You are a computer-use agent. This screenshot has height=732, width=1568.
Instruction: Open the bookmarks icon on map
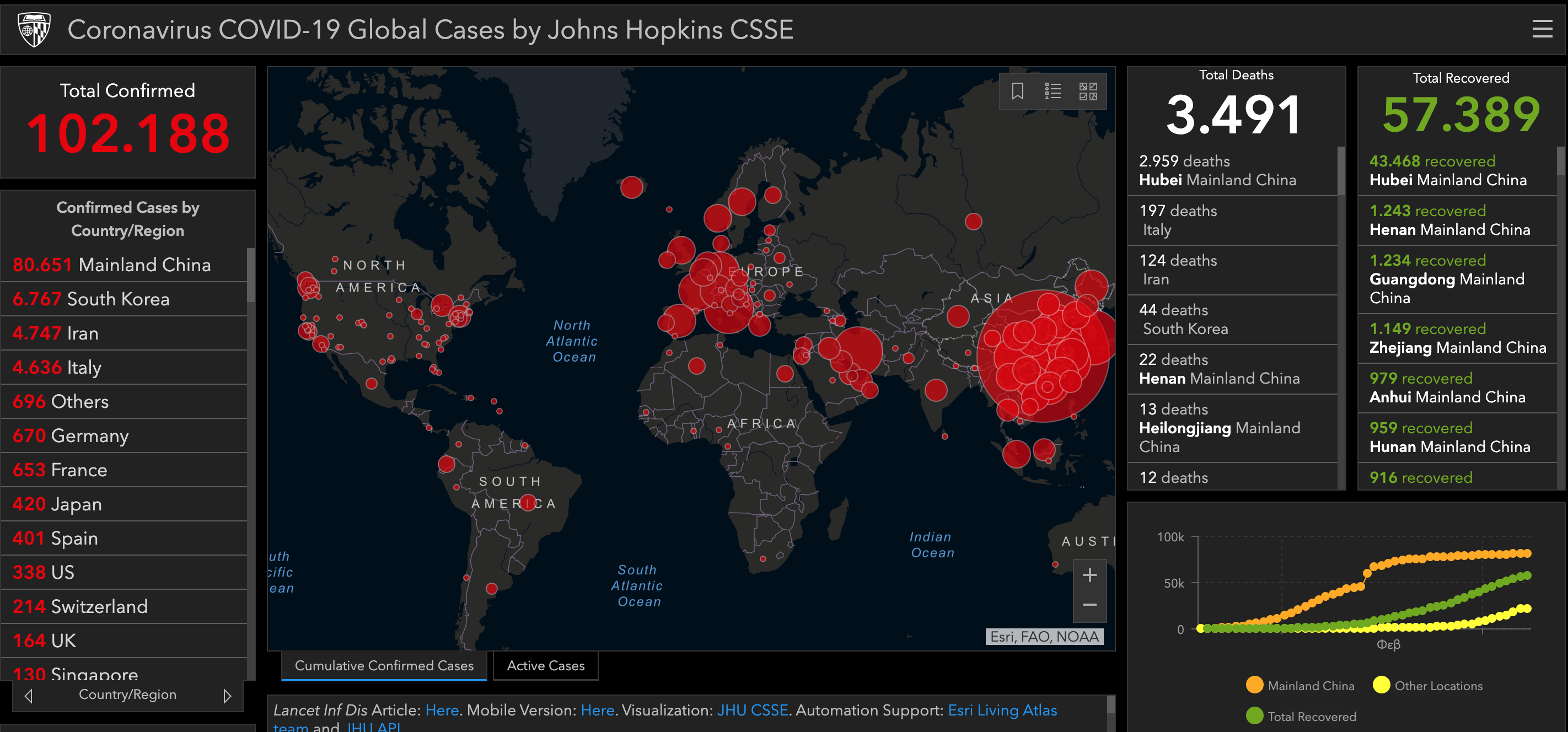(x=1017, y=91)
